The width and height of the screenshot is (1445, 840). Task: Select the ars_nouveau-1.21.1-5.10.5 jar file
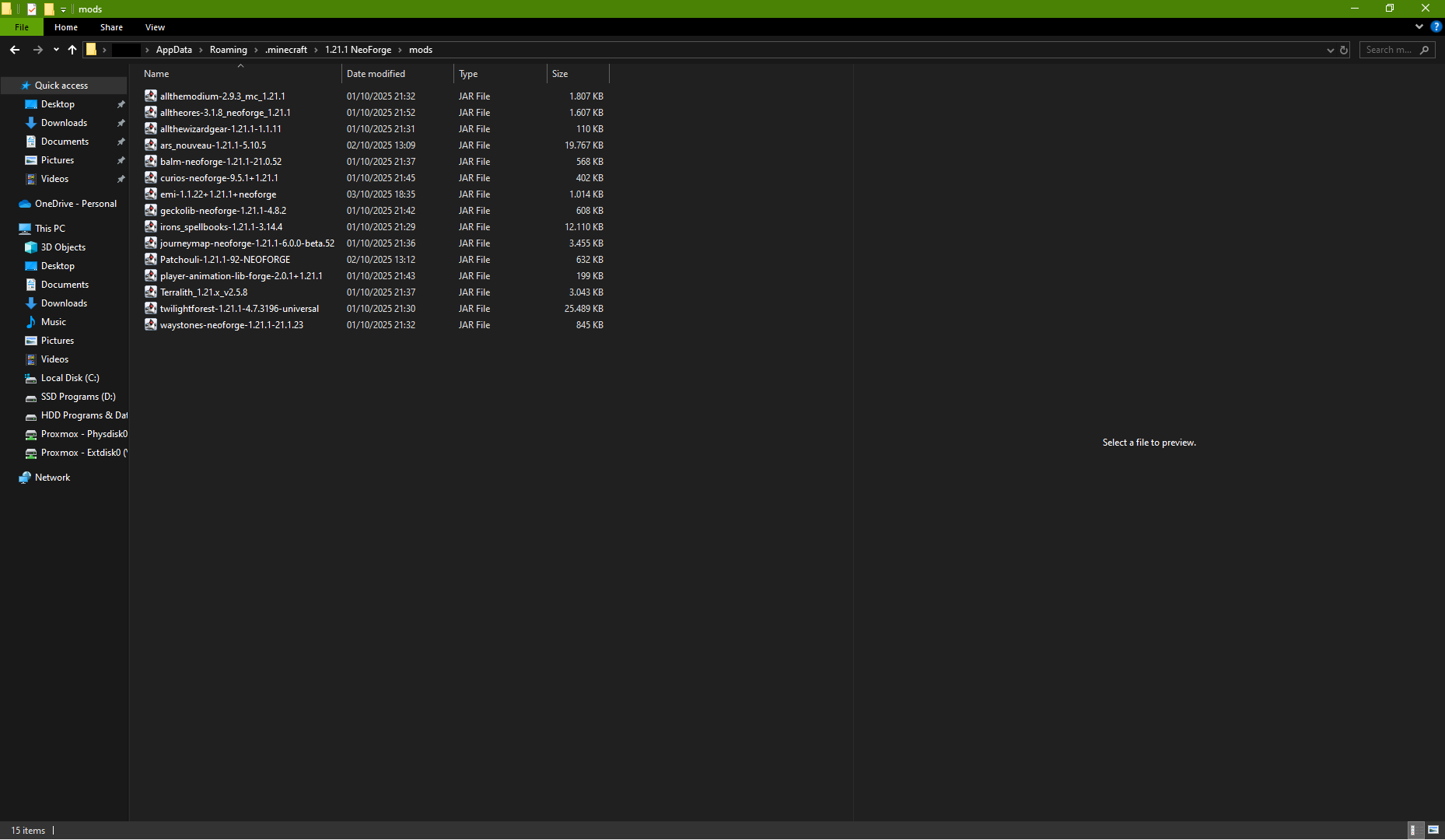(x=212, y=145)
